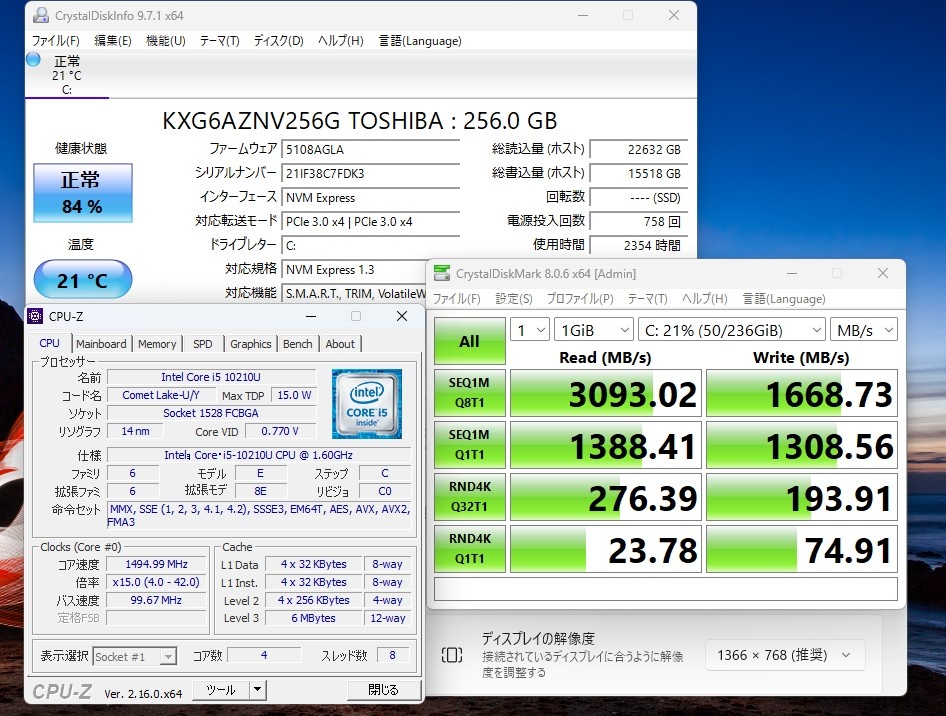Switch to the Bench tab in CPU-Z
The width and height of the screenshot is (946, 716).
pos(297,344)
